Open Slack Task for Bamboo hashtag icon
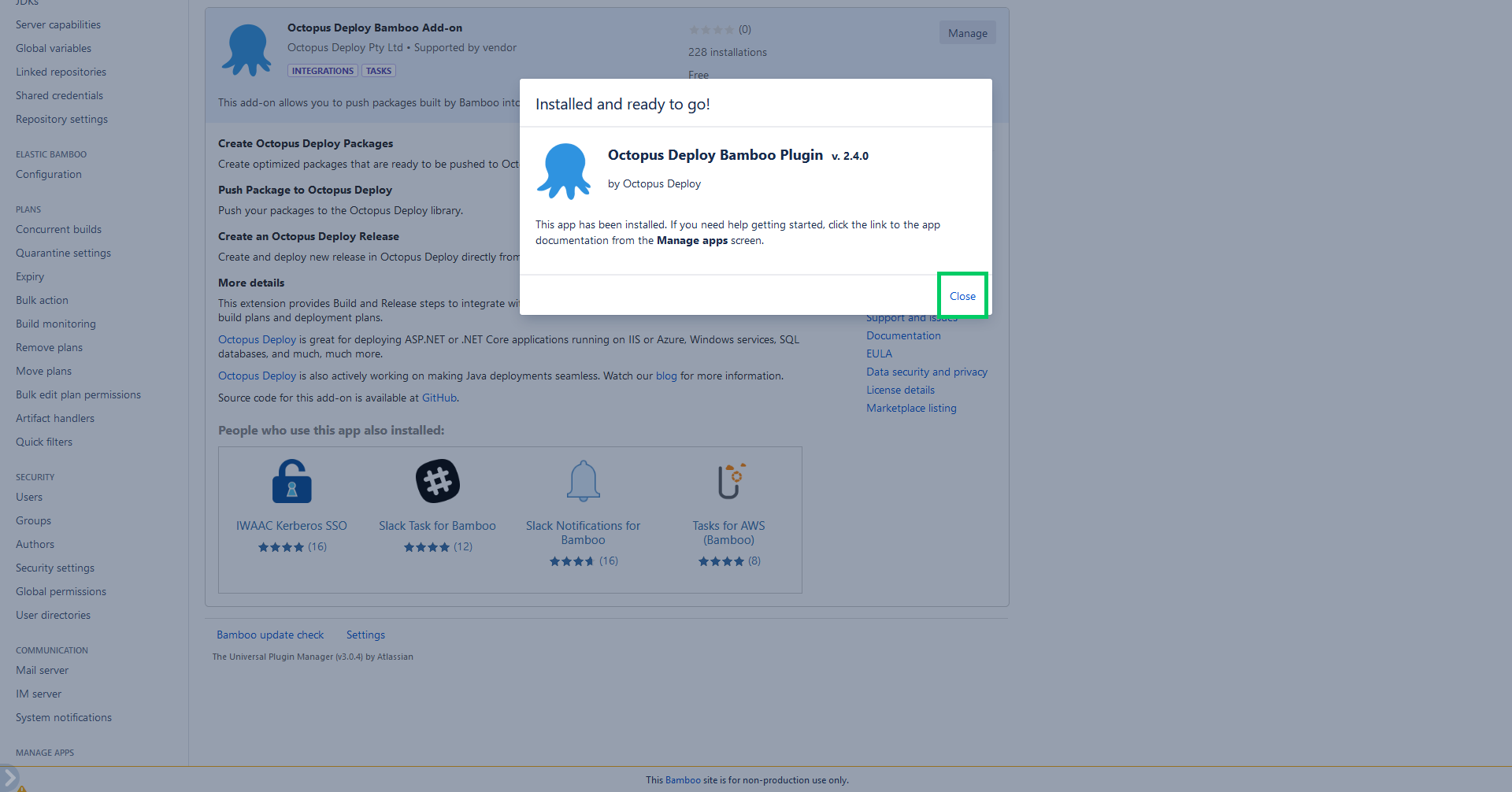Screen dimensions: 1512x792 click(x=438, y=481)
